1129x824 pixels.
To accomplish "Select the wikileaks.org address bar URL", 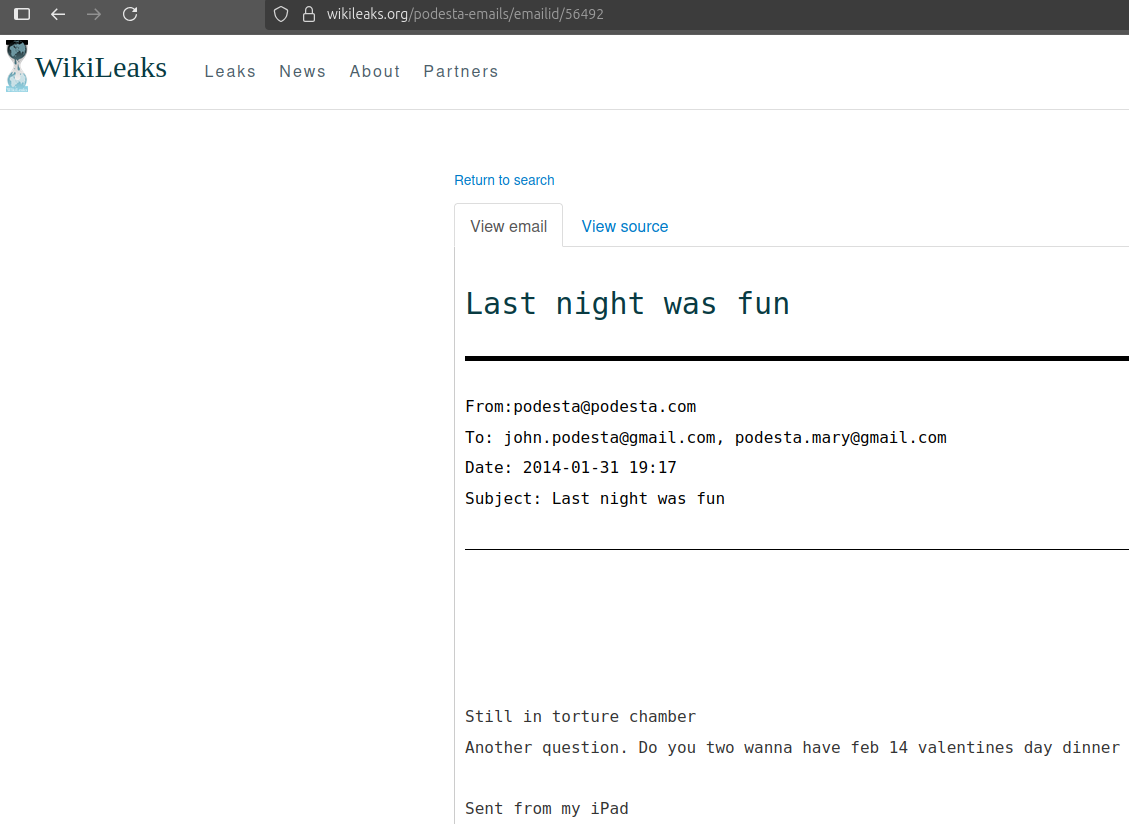I will [465, 14].
